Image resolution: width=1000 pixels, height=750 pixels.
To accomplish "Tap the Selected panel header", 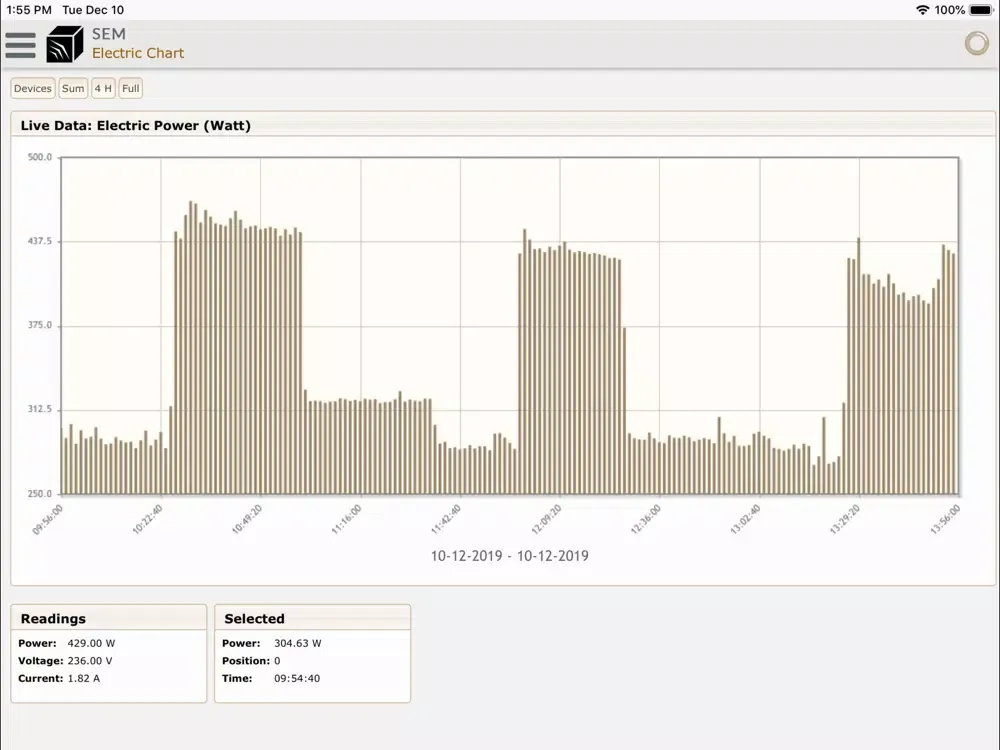I will (312, 619).
